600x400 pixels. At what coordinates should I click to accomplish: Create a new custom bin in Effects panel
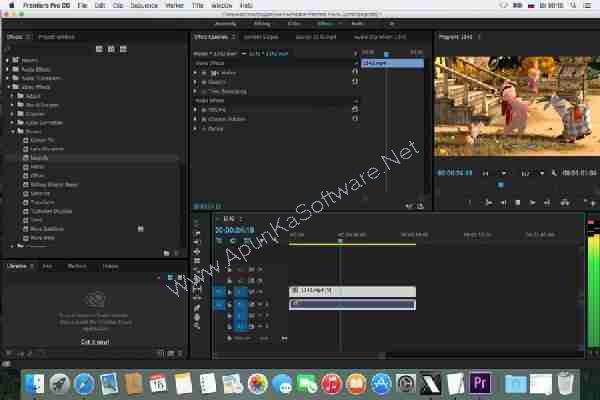pyautogui.click(x=166, y=253)
